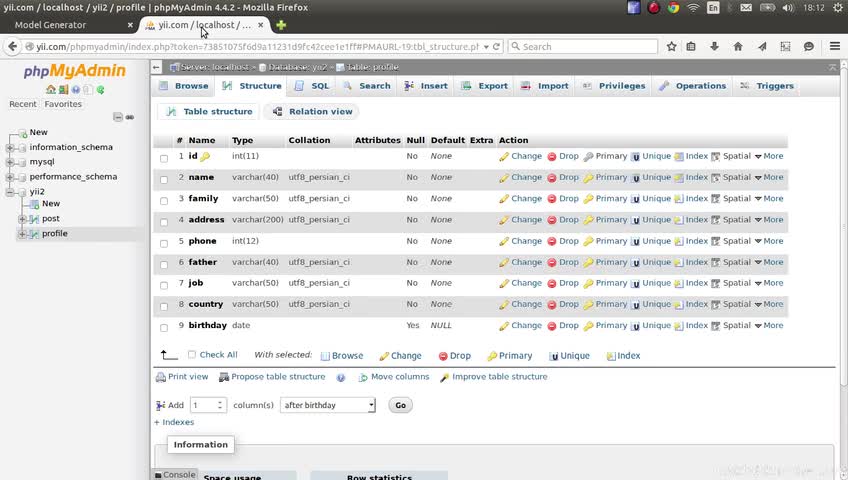This screenshot has width=848, height=480.
Task: Click the Primary key icon in the birthday row
Action: pos(588,326)
